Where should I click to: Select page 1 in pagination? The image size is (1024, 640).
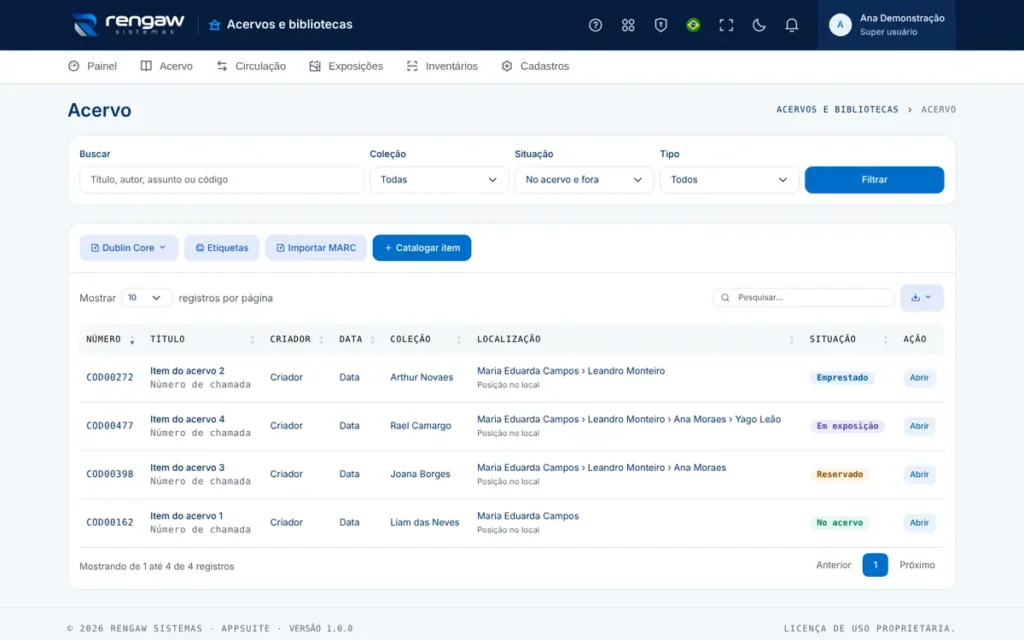874,565
